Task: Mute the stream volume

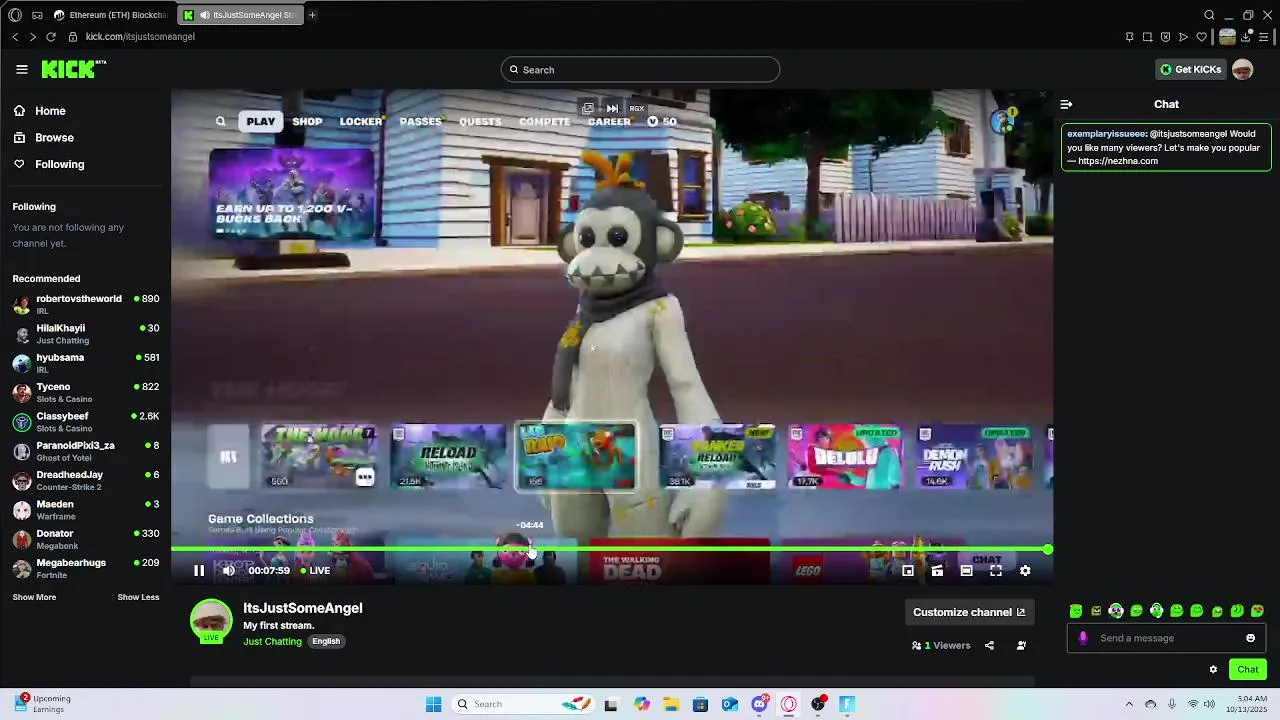Action: pos(229,570)
